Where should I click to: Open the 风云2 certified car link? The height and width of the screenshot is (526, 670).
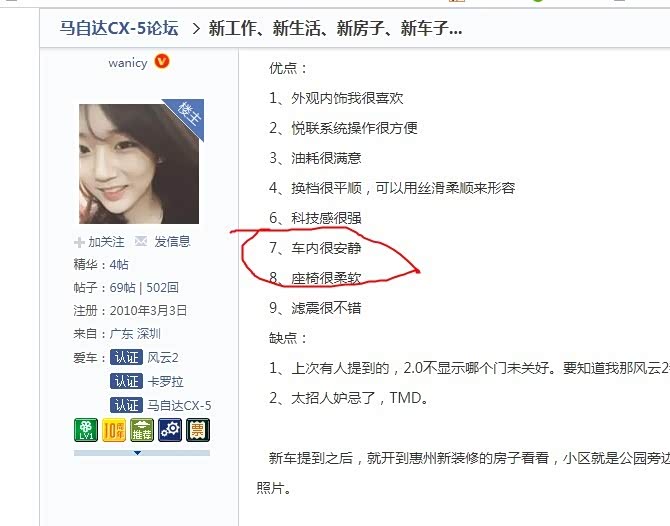[163, 357]
